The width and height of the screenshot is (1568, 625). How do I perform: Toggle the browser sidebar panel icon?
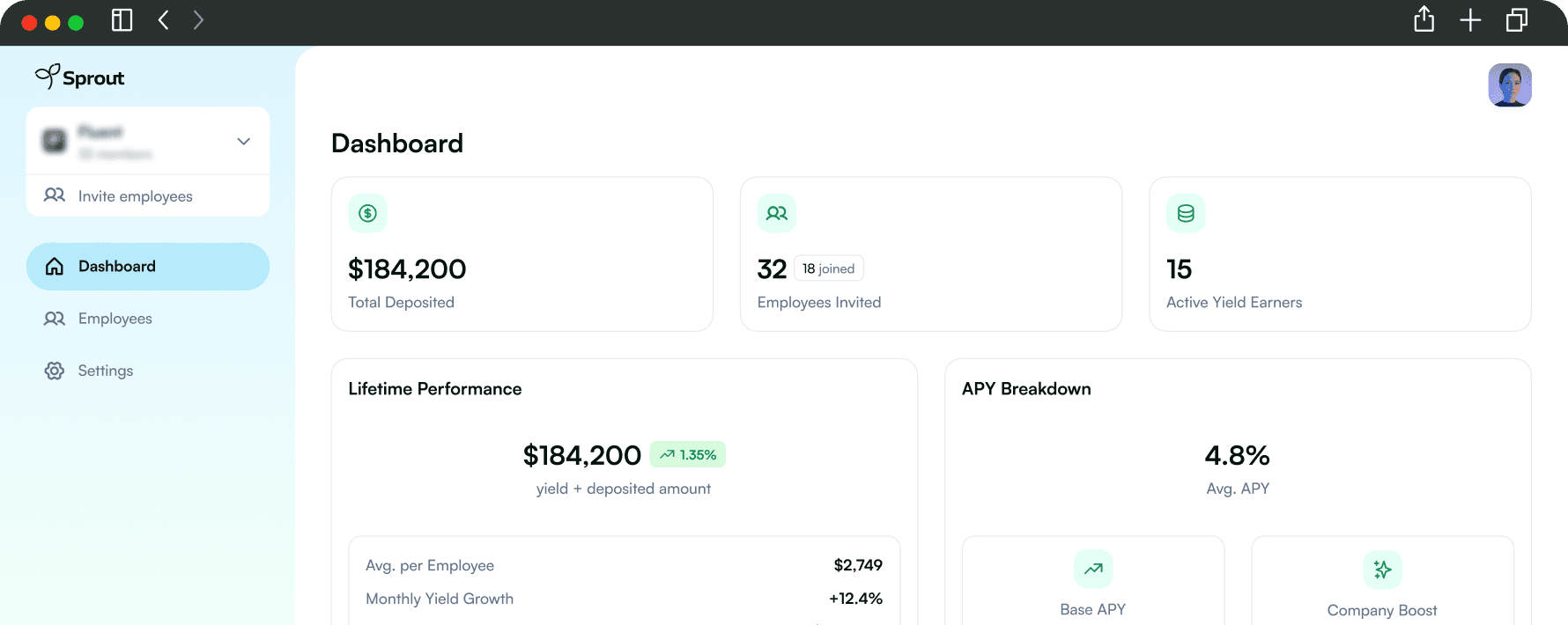[122, 20]
